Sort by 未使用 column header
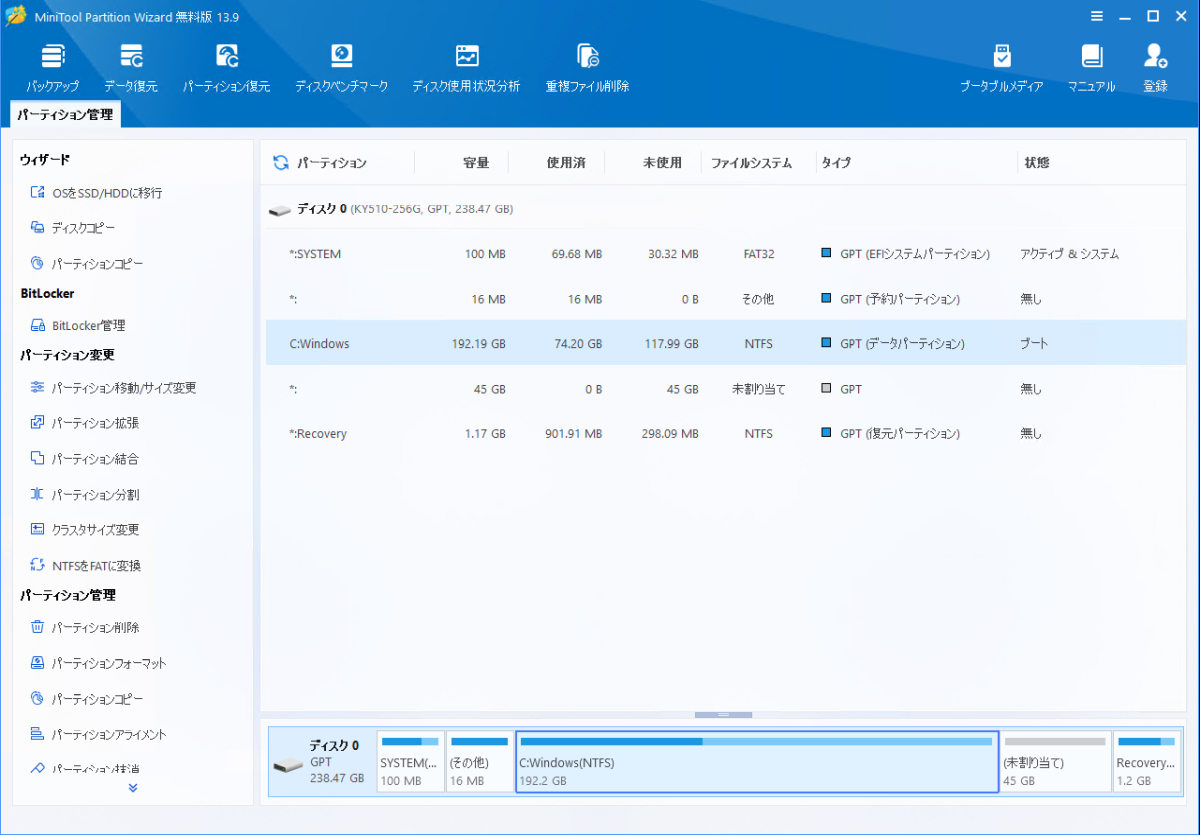Image resolution: width=1200 pixels, height=835 pixels. click(x=662, y=163)
